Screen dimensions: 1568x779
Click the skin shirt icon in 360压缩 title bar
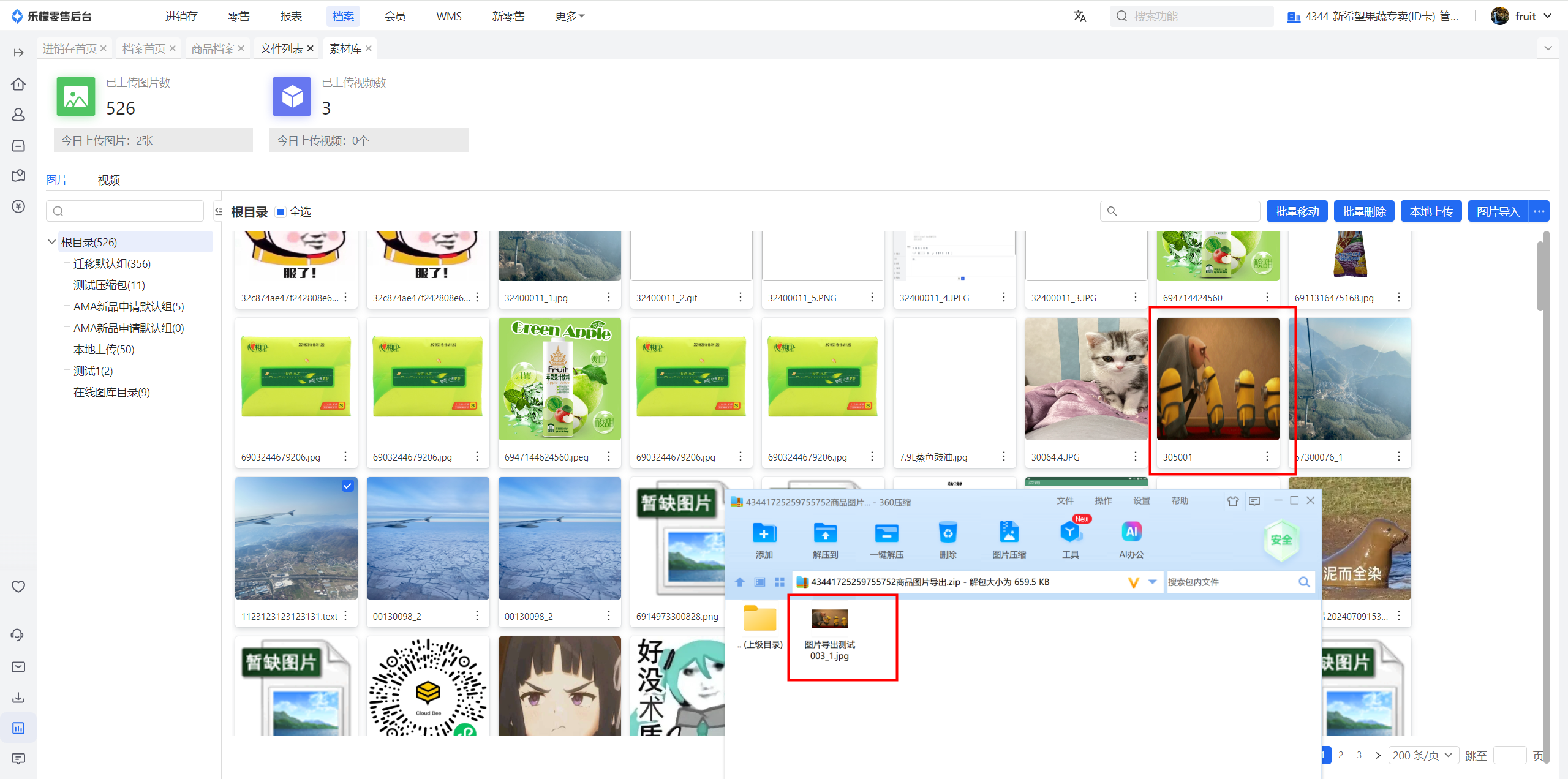tap(1233, 501)
